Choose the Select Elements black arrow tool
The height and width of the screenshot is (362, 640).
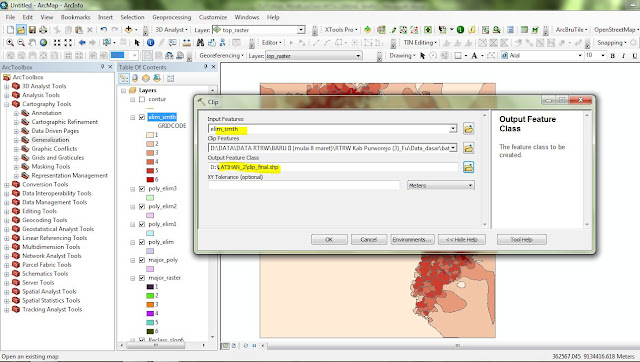tap(137, 42)
